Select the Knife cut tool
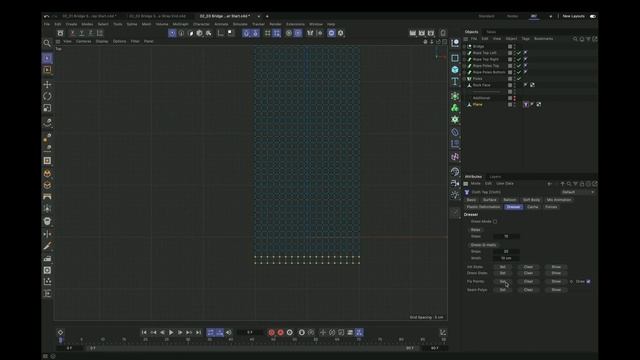This screenshot has height=360, width=640. (47, 246)
